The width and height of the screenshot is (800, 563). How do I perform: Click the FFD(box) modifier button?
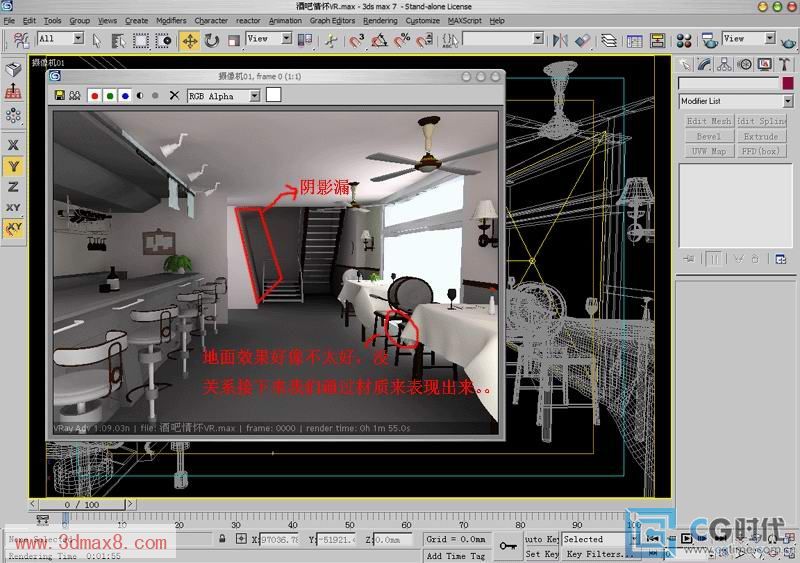[x=761, y=151]
